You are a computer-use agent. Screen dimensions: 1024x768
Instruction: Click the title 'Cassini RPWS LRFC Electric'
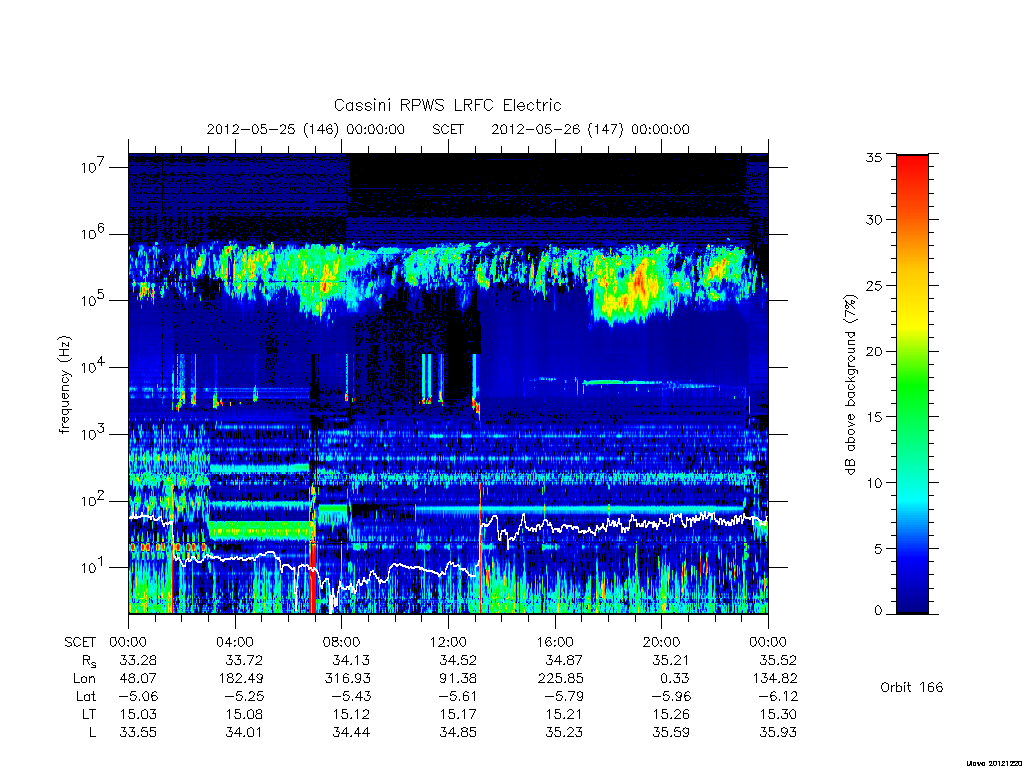click(x=447, y=105)
